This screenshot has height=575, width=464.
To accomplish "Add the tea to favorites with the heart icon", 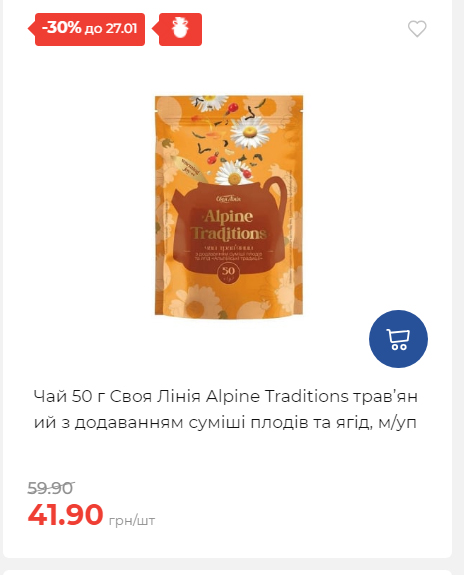I will pyautogui.click(x=417, y=29).
